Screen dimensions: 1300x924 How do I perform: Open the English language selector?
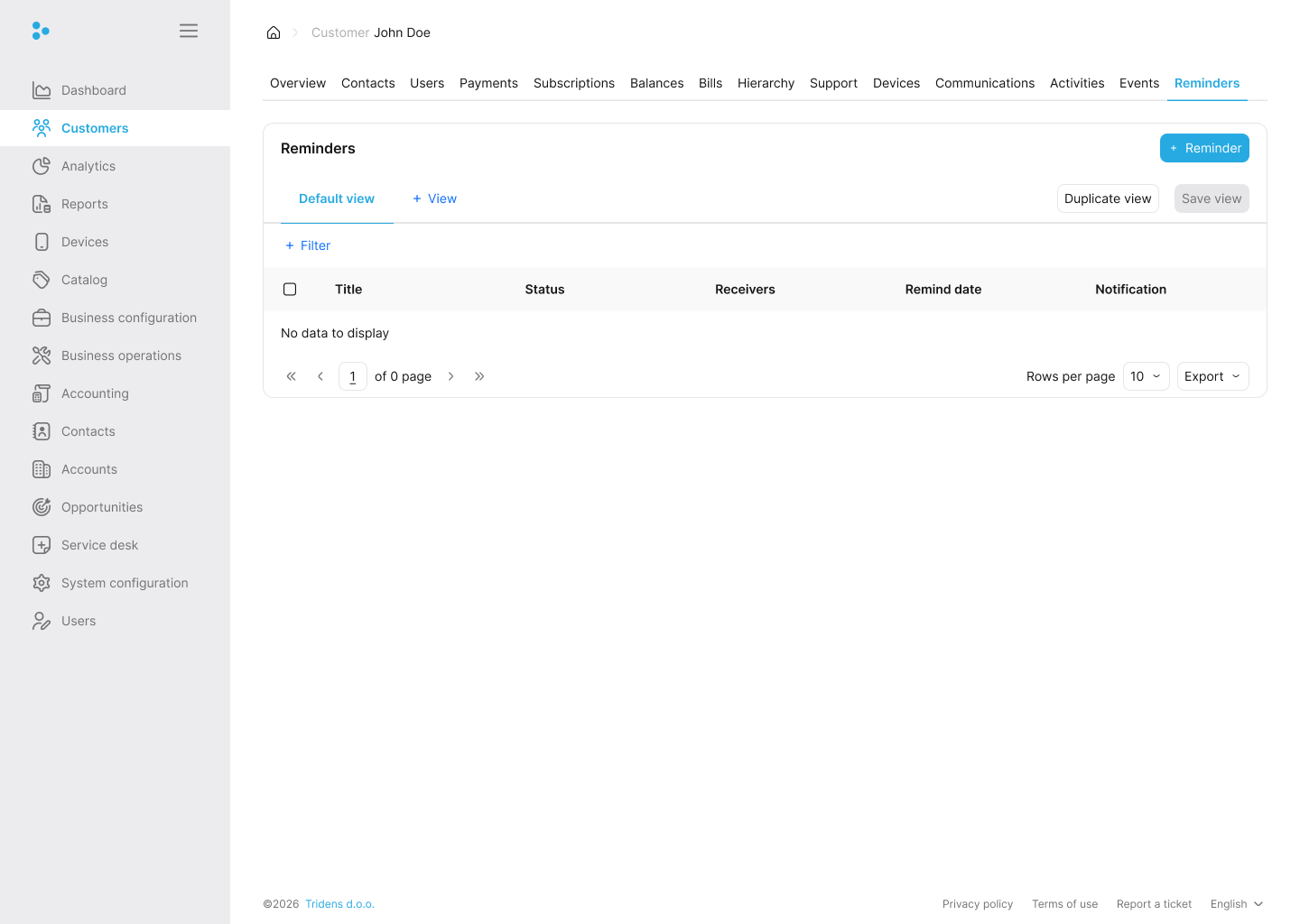[x=1236, y=904]
